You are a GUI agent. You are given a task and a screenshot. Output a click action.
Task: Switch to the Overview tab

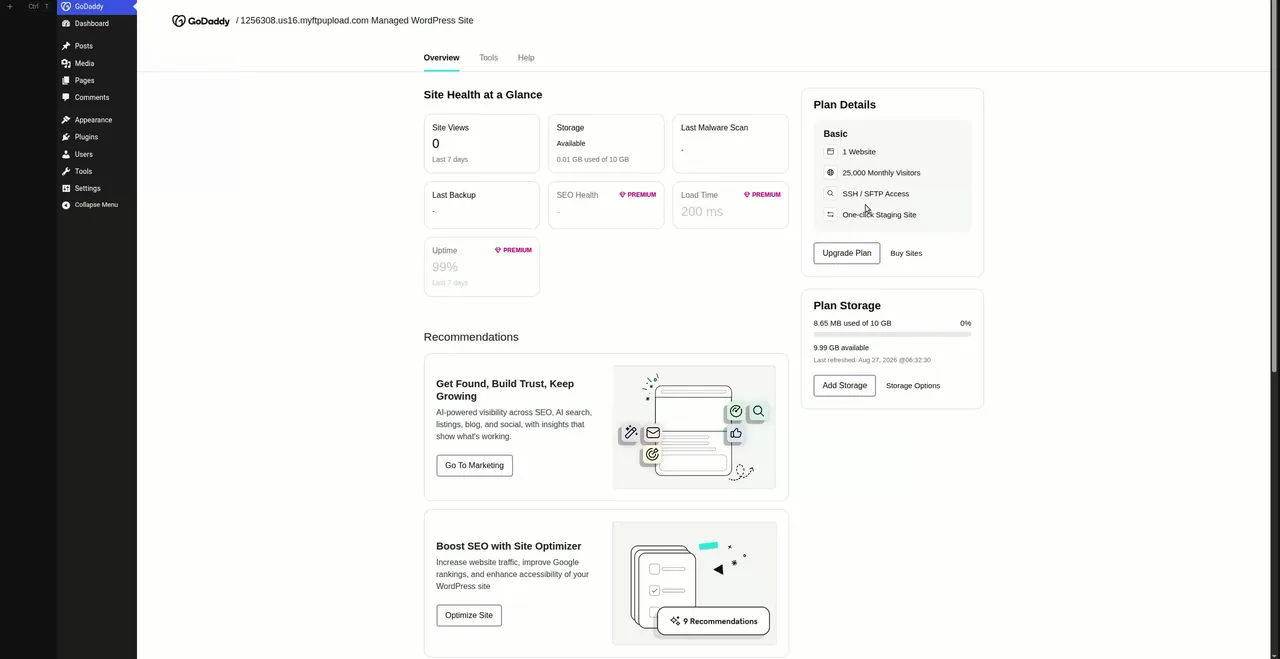point(441,58)
